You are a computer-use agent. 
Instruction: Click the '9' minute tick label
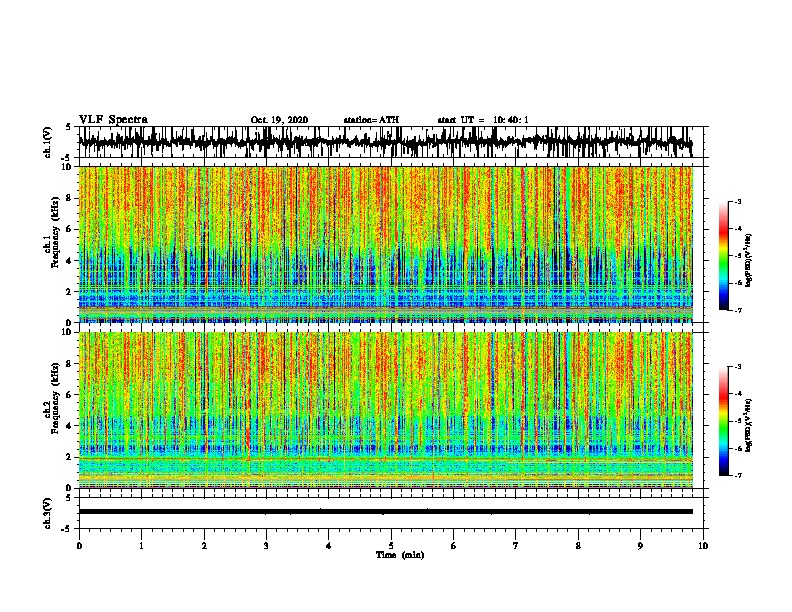(640, 546)
